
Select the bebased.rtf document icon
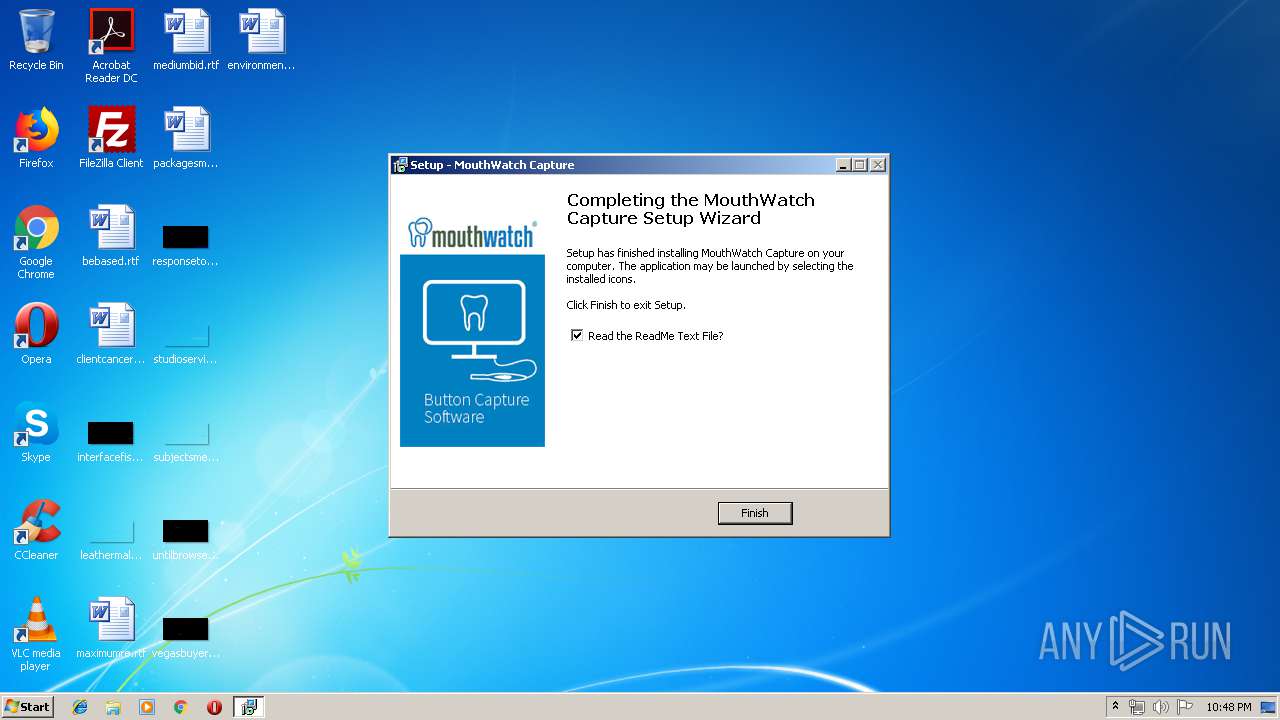pos(111,236)
